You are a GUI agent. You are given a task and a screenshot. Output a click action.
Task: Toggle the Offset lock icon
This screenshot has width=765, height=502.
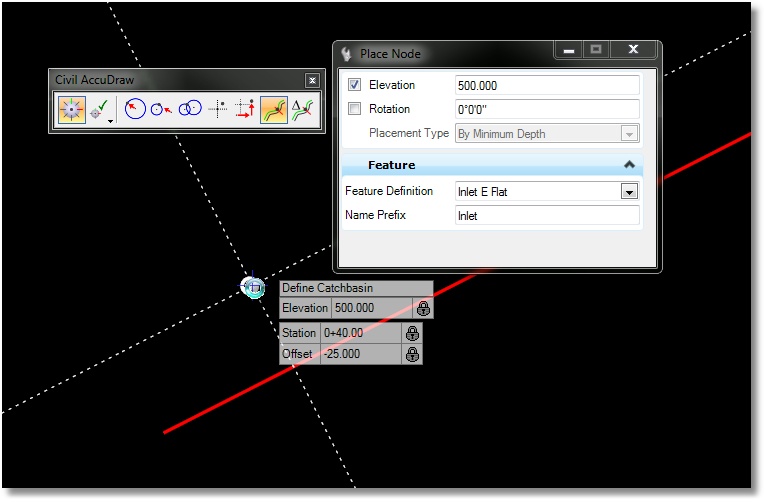click(x=412, y=354)
